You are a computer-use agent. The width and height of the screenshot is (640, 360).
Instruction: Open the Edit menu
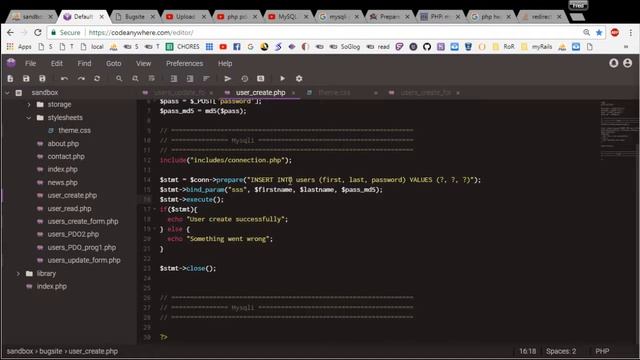[57, 63]
